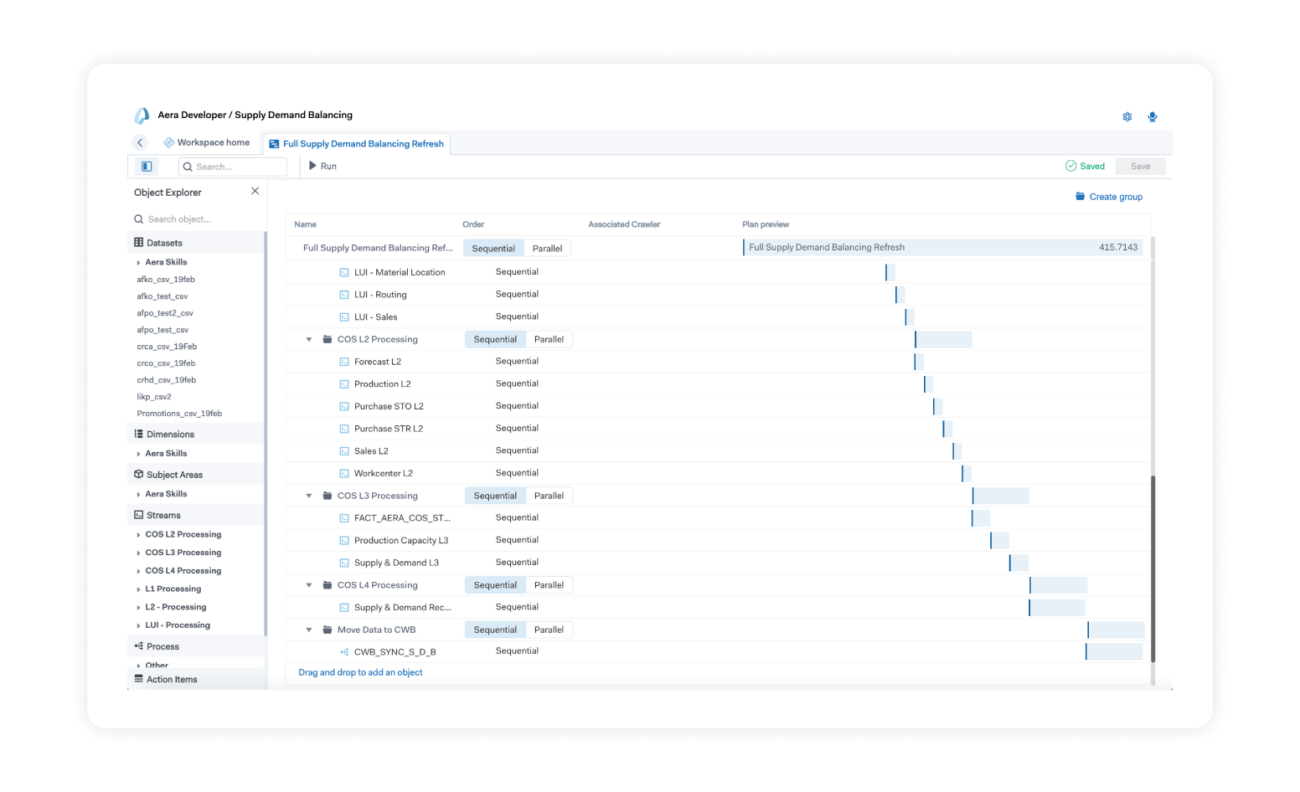Click the Supply & Demand L3 plan bar
The image size is (1300, 792).
point(1019,563)
